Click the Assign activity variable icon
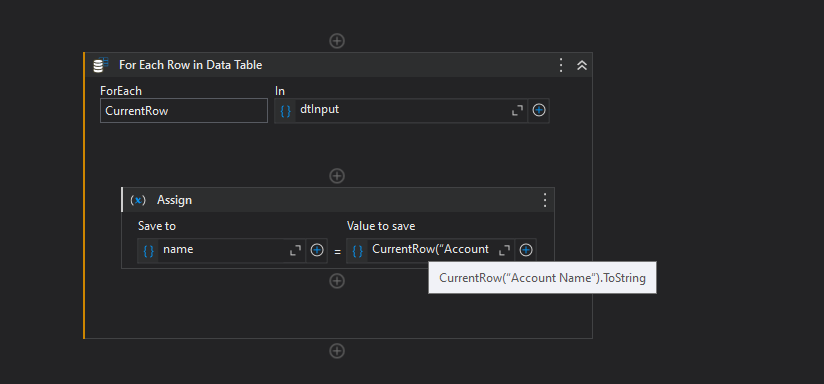The image size is (824, 384). 138,200
